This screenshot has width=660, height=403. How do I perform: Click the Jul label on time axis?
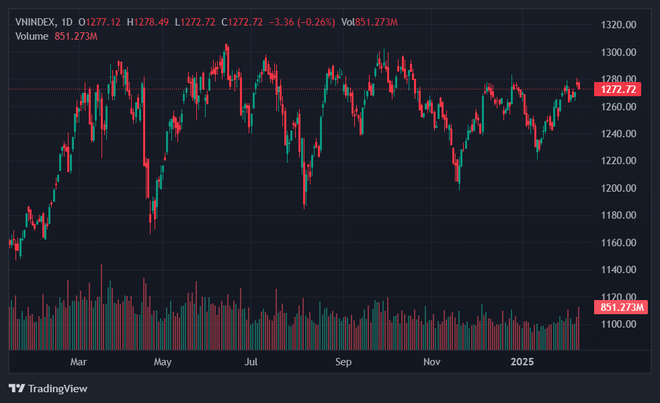point(251,362)
